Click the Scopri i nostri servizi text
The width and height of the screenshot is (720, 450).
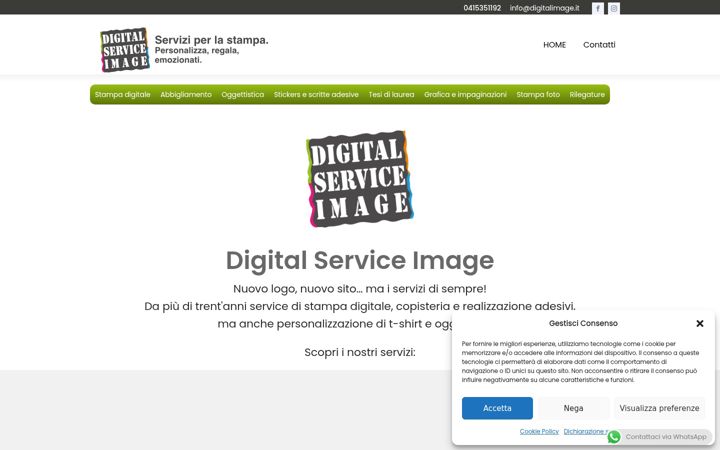tap(360, 352)
